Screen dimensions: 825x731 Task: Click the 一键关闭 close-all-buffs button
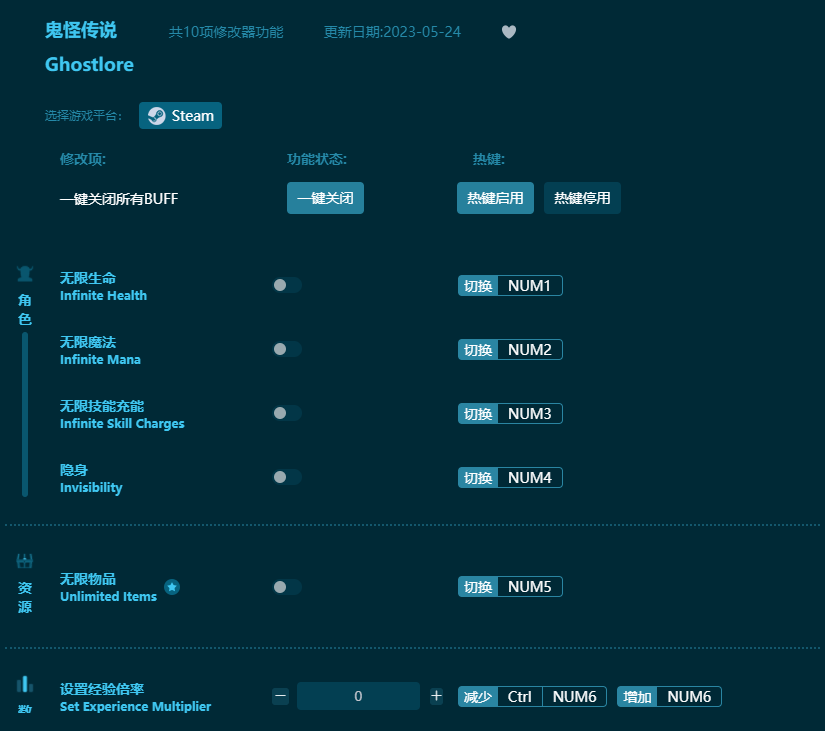pyautogui.click(x=325, y=198)
